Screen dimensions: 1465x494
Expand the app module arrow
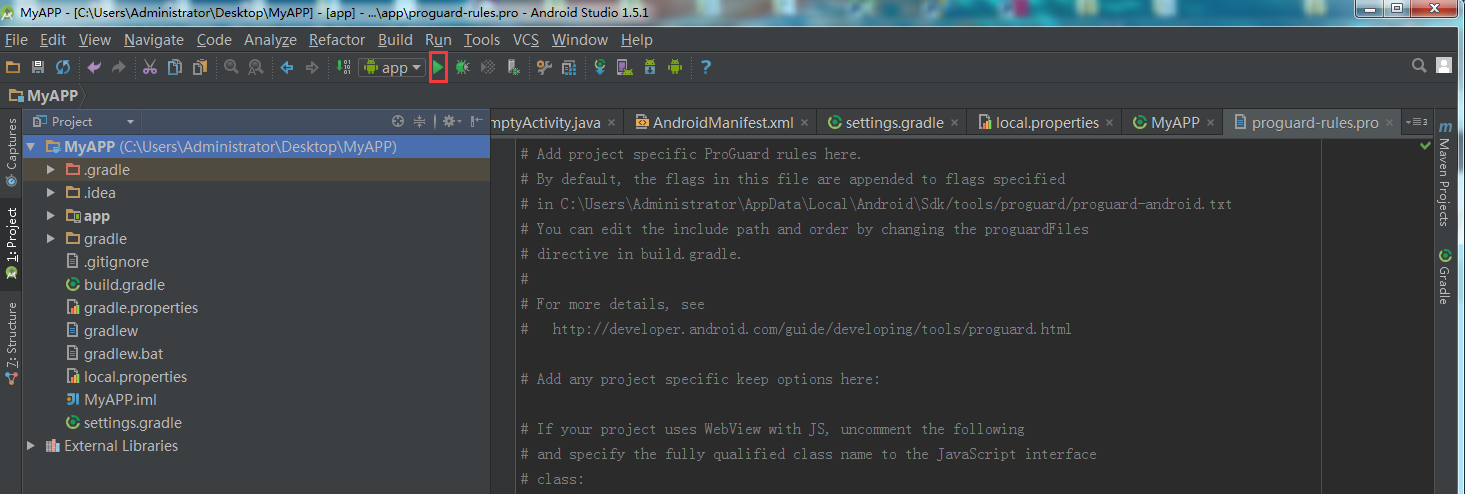click(51, 216)
